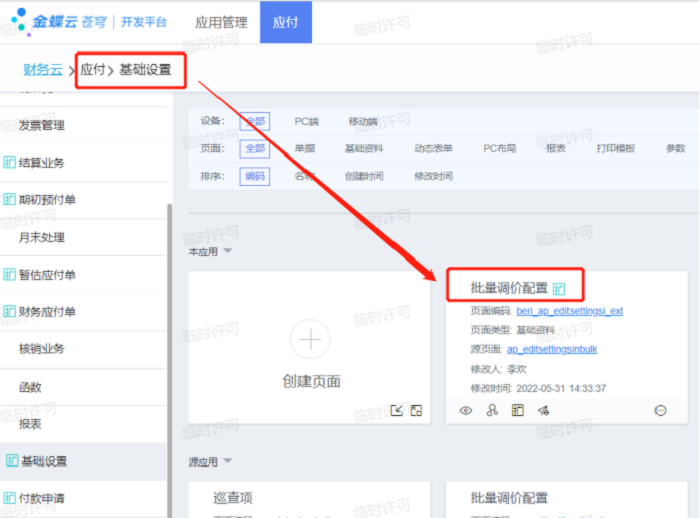Viewport: 700px width, 518px height.
Task: Click the publish/send icon on 批量调价配置 card
Action: [x=544, y=410]
